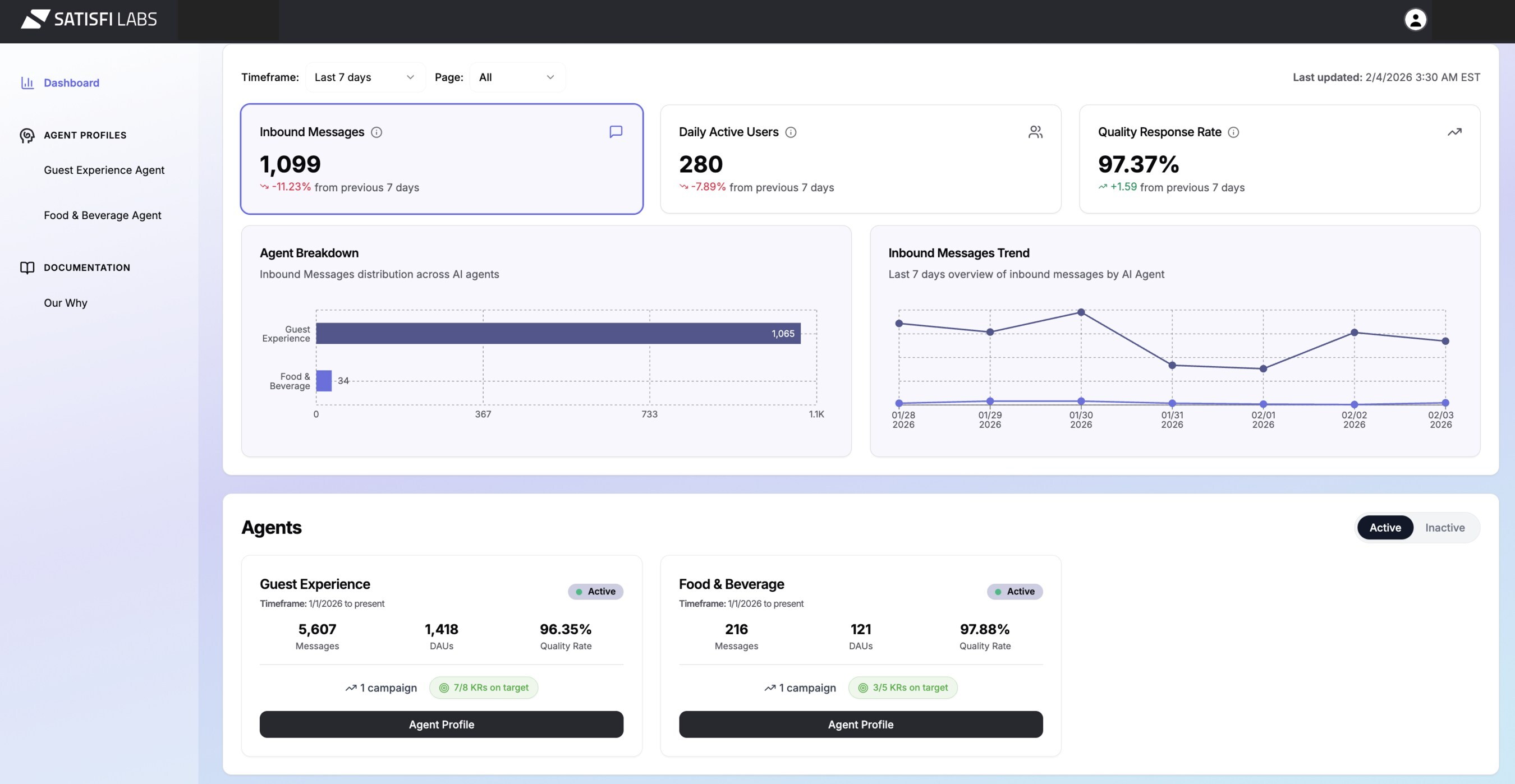The image size is (1515, 784).
Task: Click the Inbound Messages info icon
Action: (x=377, y=132)
